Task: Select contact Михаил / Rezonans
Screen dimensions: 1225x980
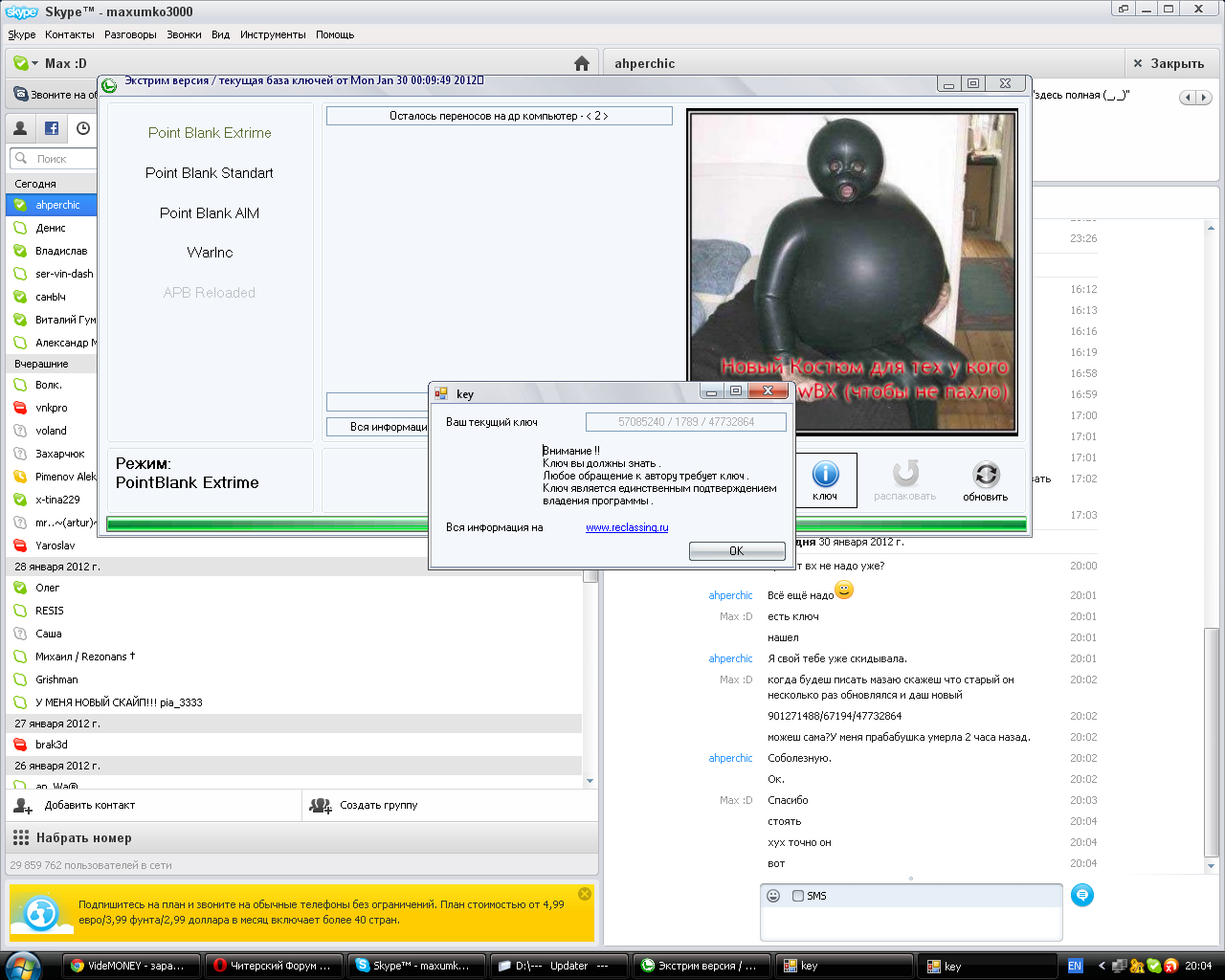Action: (x=295, y=657)
